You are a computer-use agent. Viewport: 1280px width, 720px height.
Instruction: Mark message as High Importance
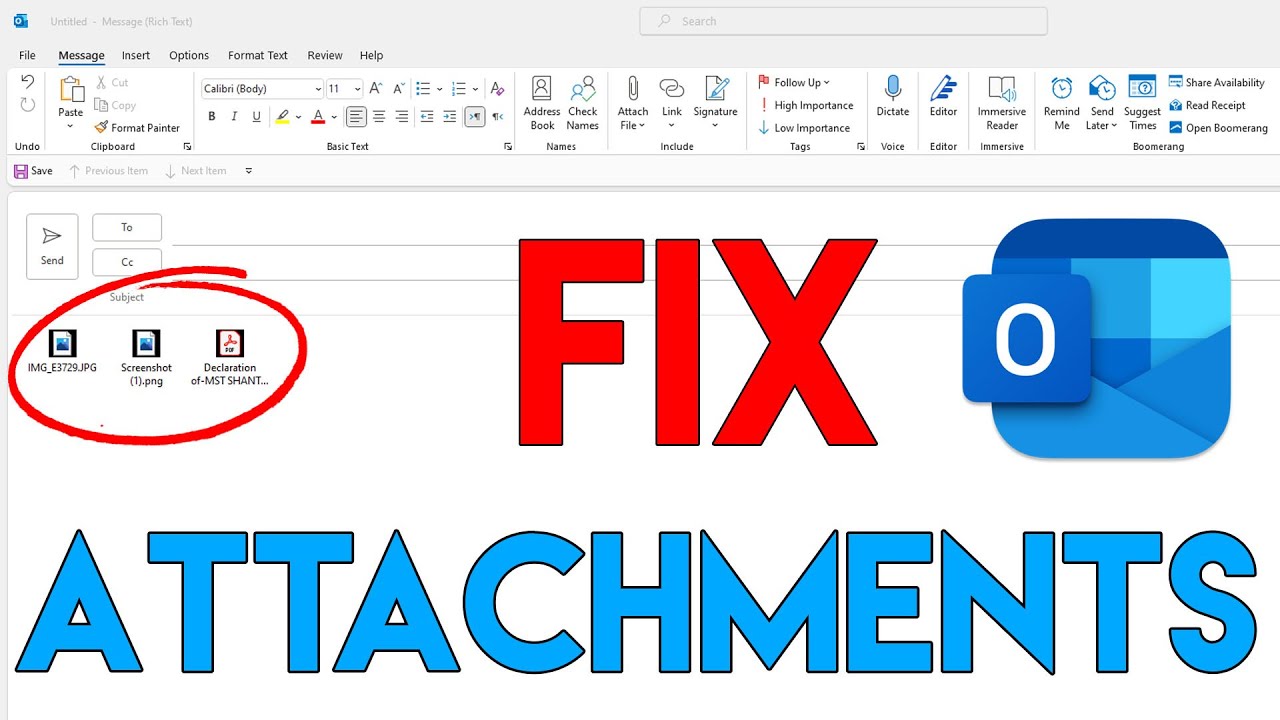point(805,105)
